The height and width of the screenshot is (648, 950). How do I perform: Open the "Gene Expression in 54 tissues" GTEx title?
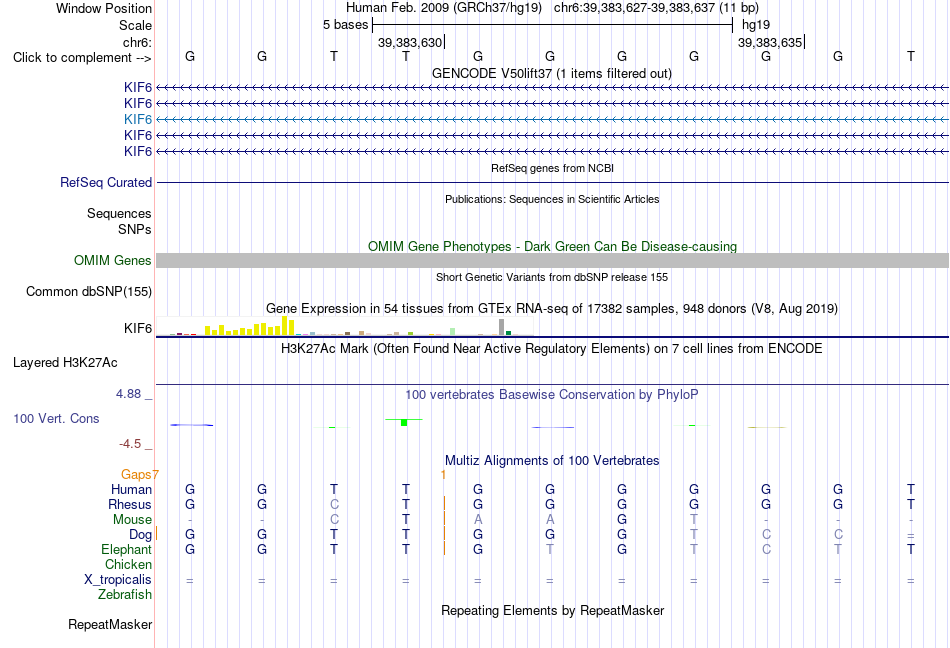click(x=552, y=308)
